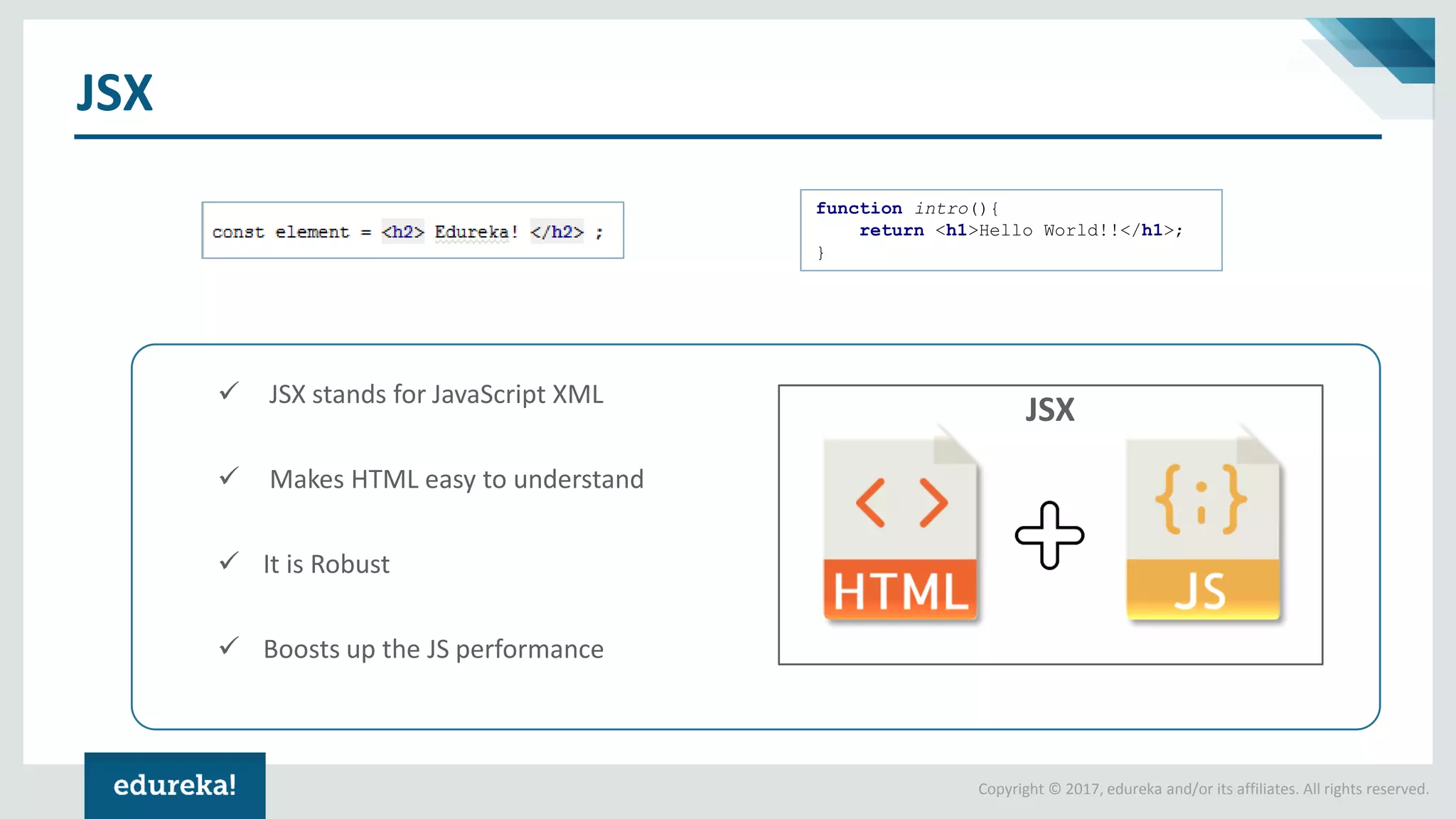Click the 'function intro(){' code line
This screenshot has width=1456, height=819.
(x=907, y=208)
